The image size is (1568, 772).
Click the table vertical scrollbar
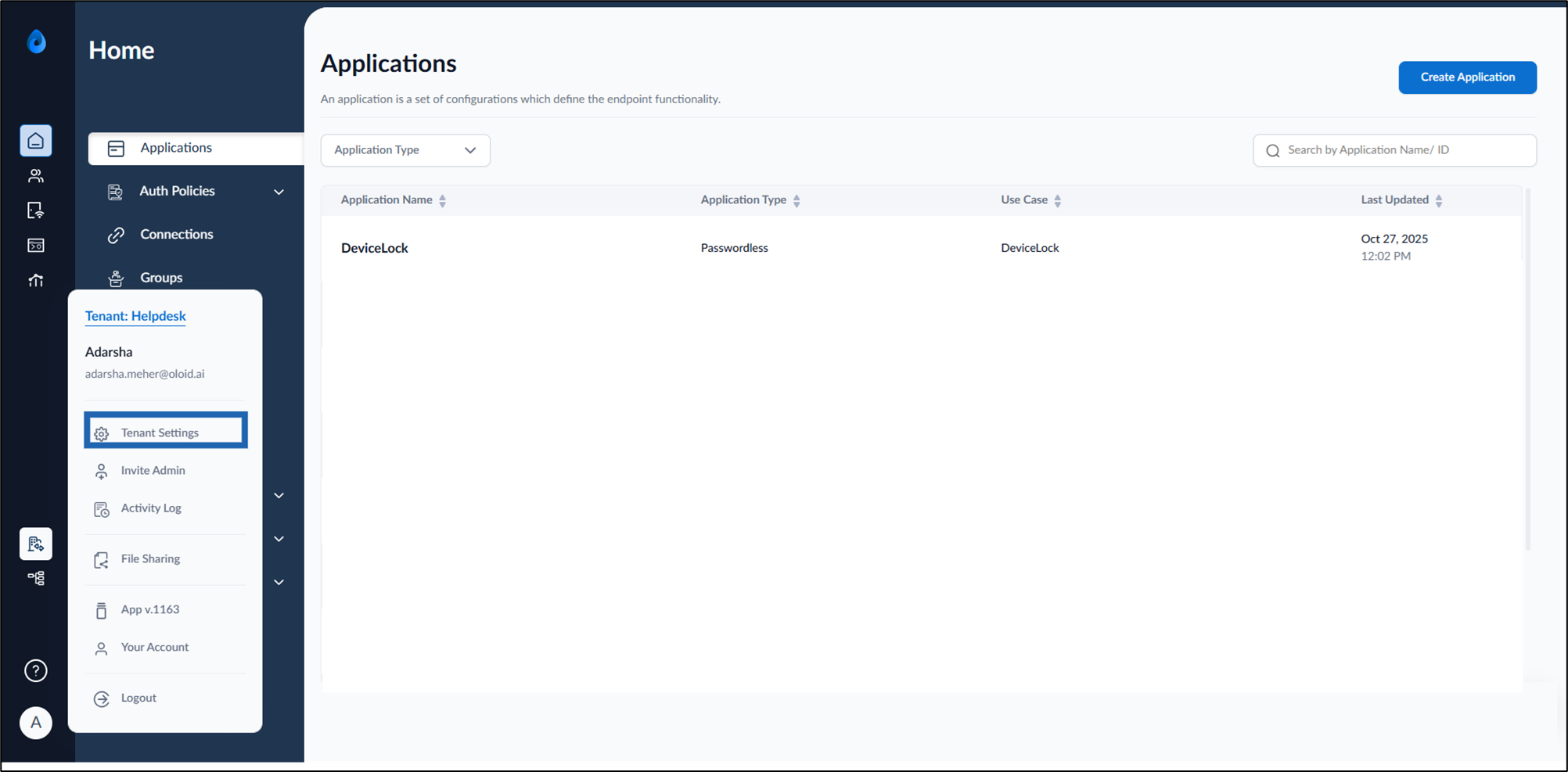[x=1527, y=368]
